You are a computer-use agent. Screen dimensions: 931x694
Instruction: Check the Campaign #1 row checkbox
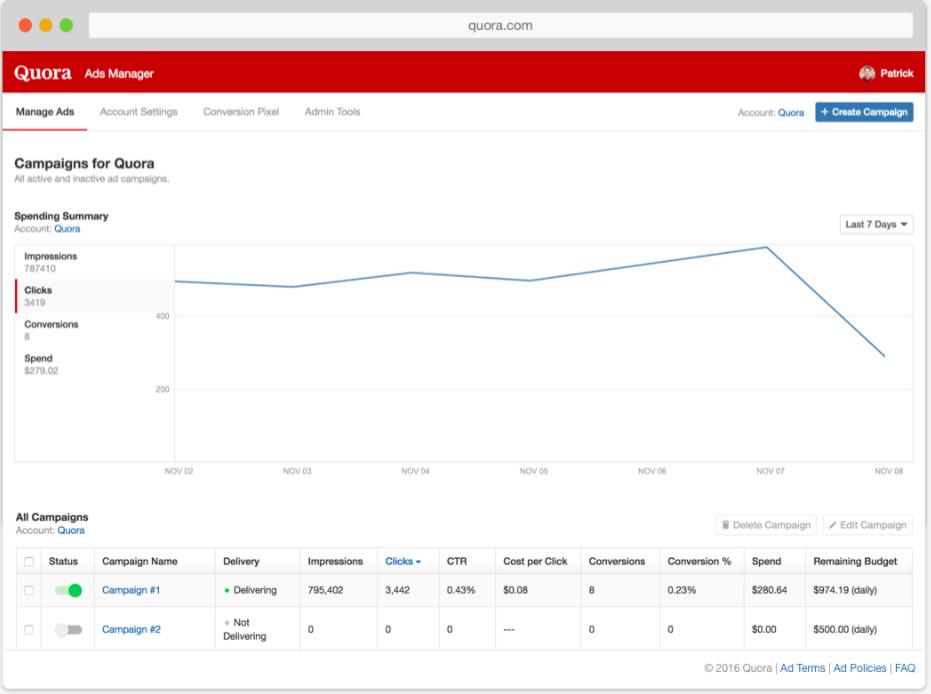pyautogui.click(x=28, y=590)
